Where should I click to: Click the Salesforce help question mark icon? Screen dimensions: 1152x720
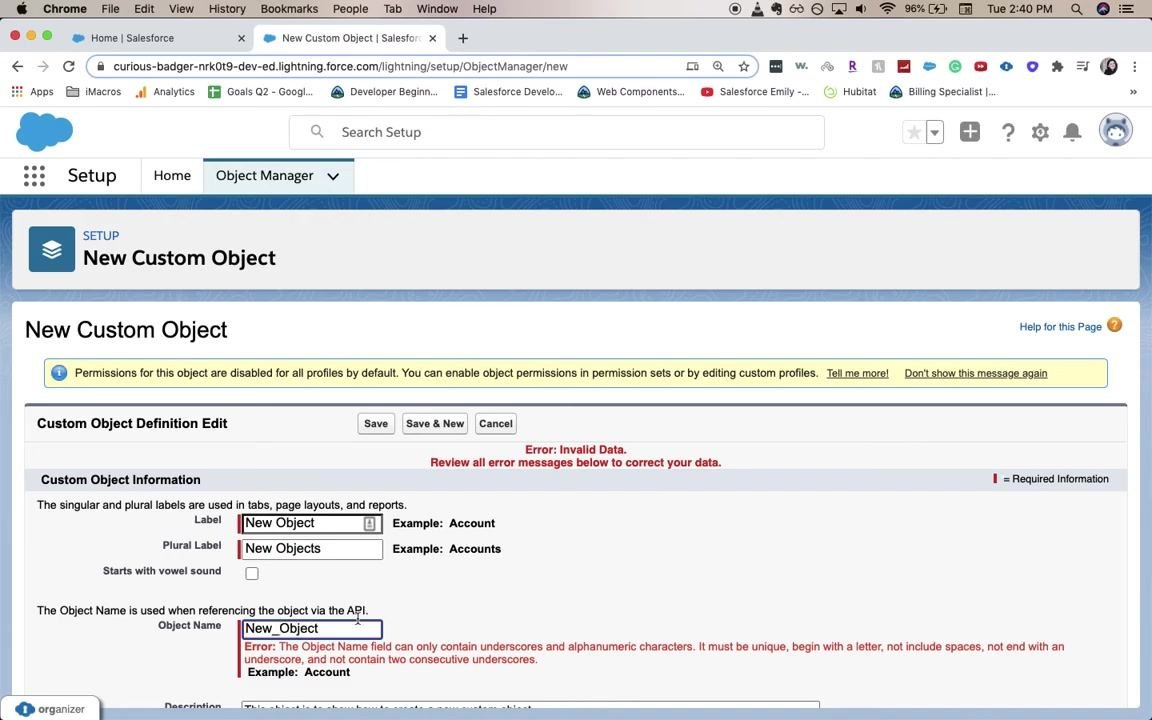(1008, 132)
